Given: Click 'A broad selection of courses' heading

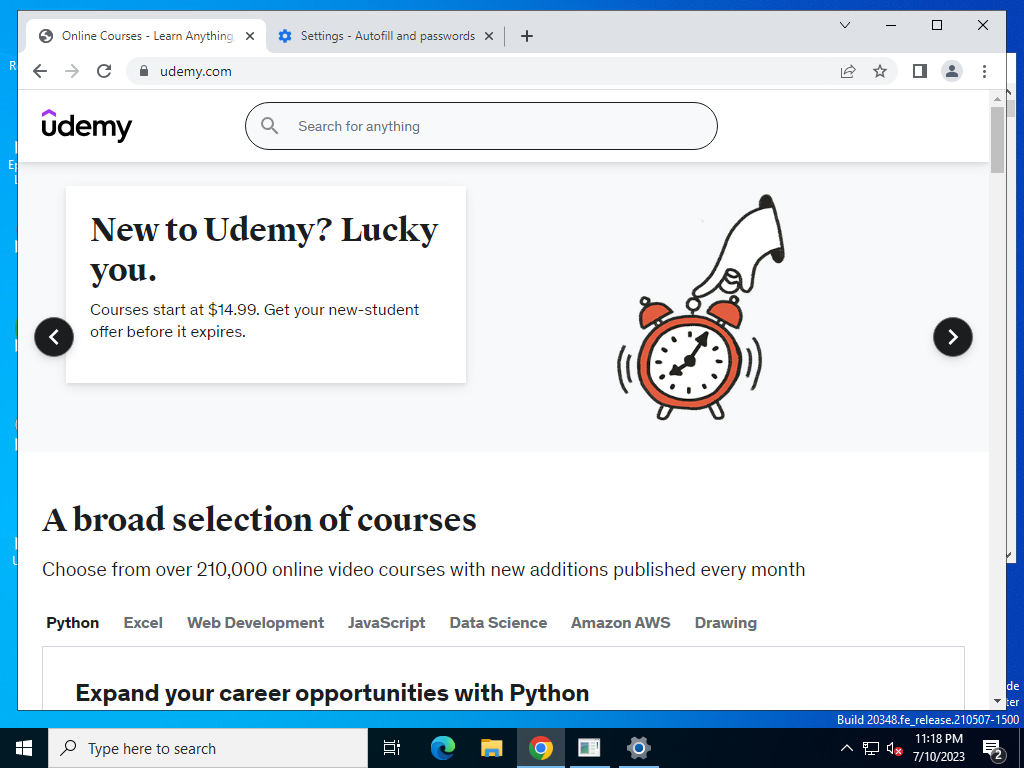Looking at the screenshot, I should pos(259,520).
